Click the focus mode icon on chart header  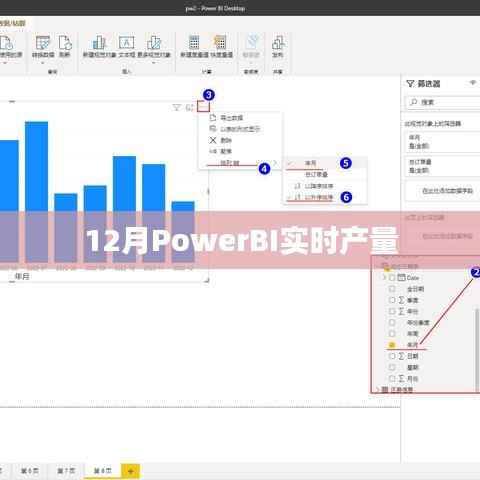click(x=190, y=107)
